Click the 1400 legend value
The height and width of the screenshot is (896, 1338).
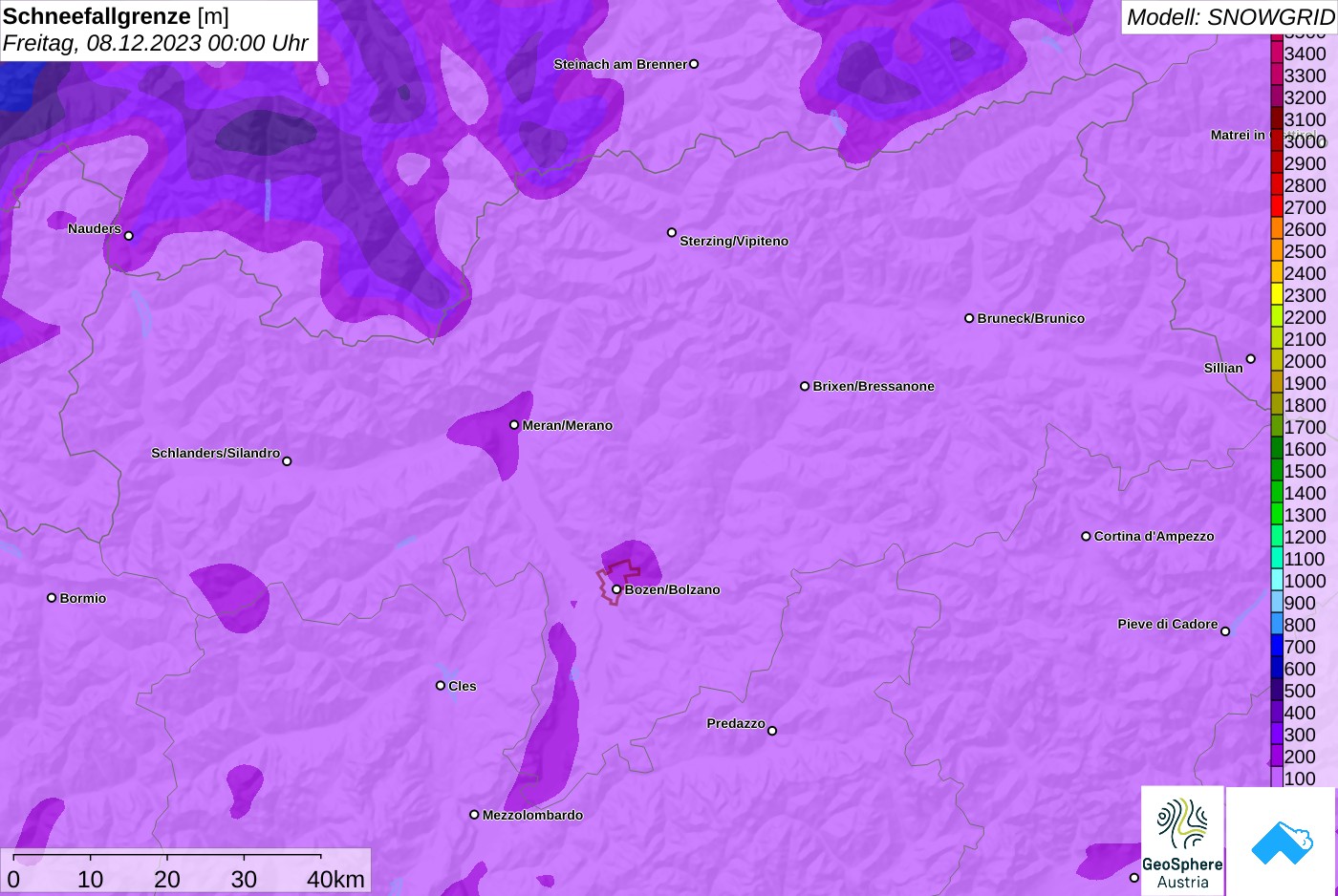[1306, 493]
